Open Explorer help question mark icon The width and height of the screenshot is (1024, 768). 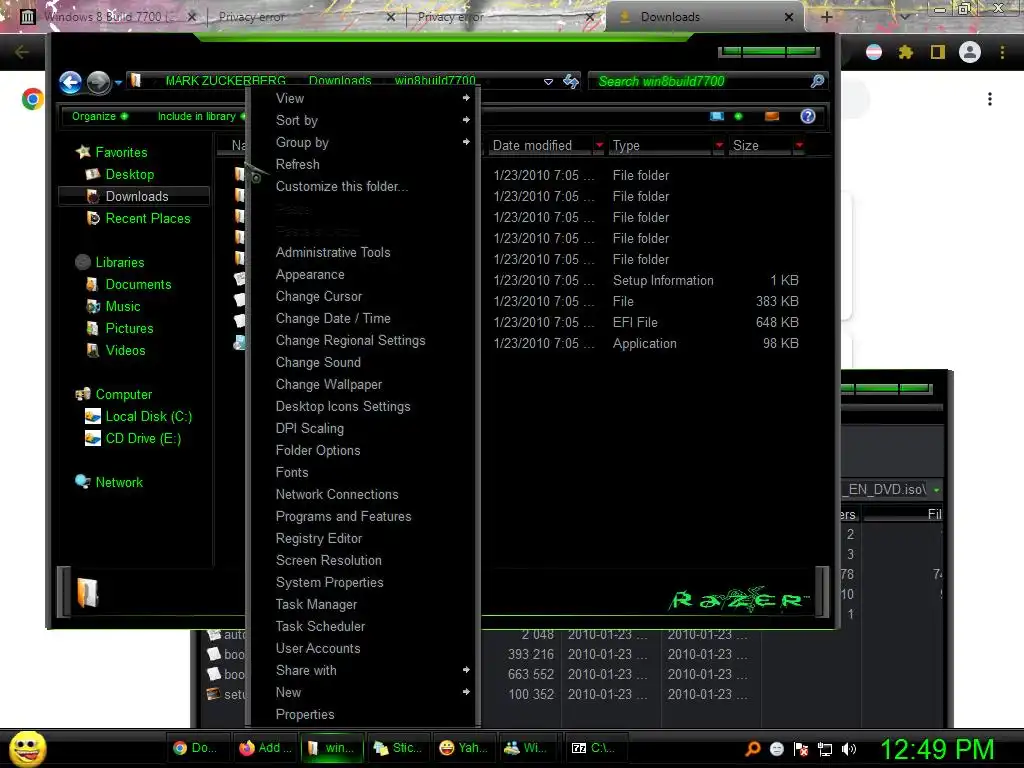808,116
